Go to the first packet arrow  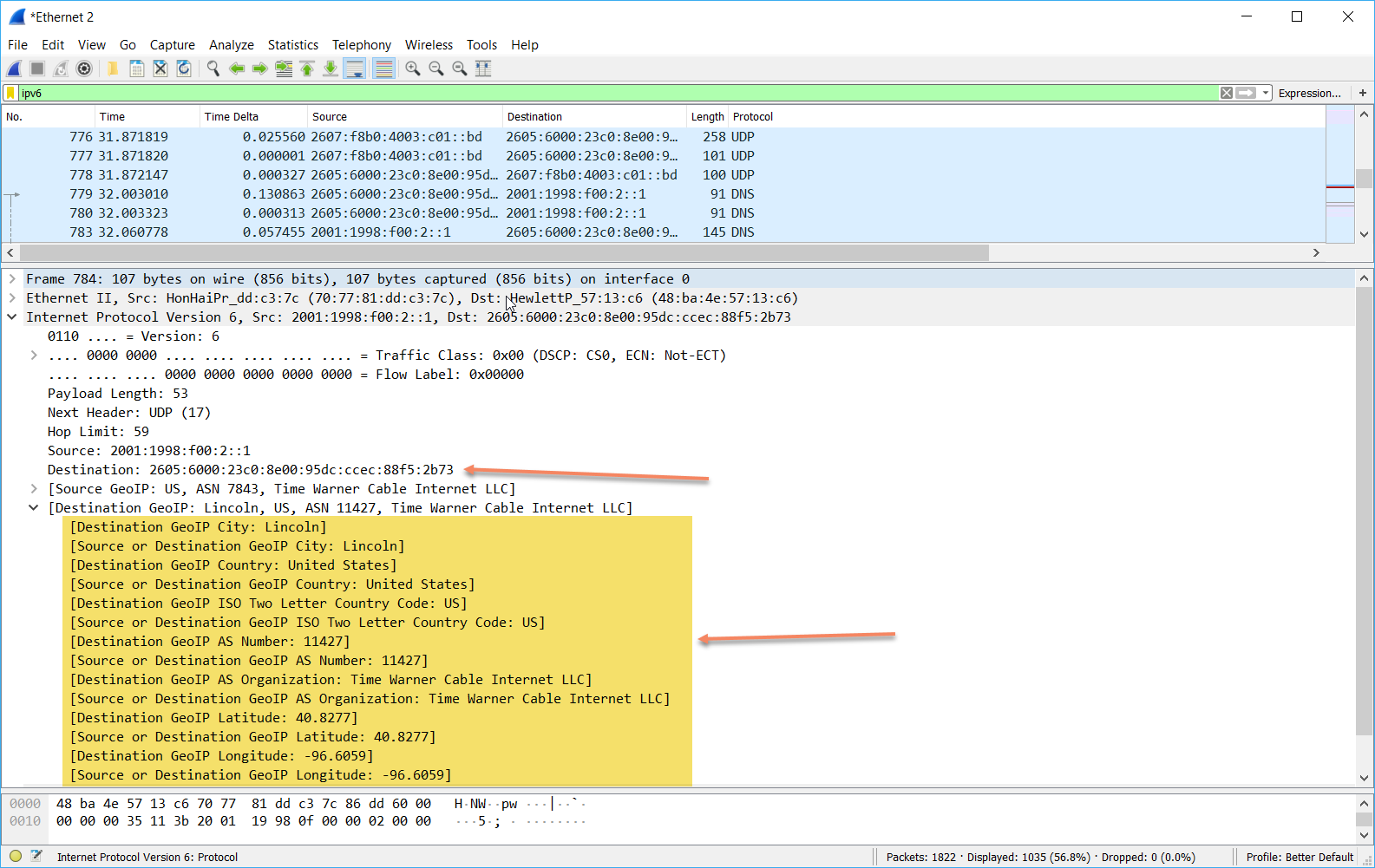pyautogui.click(x=307, y=69)
